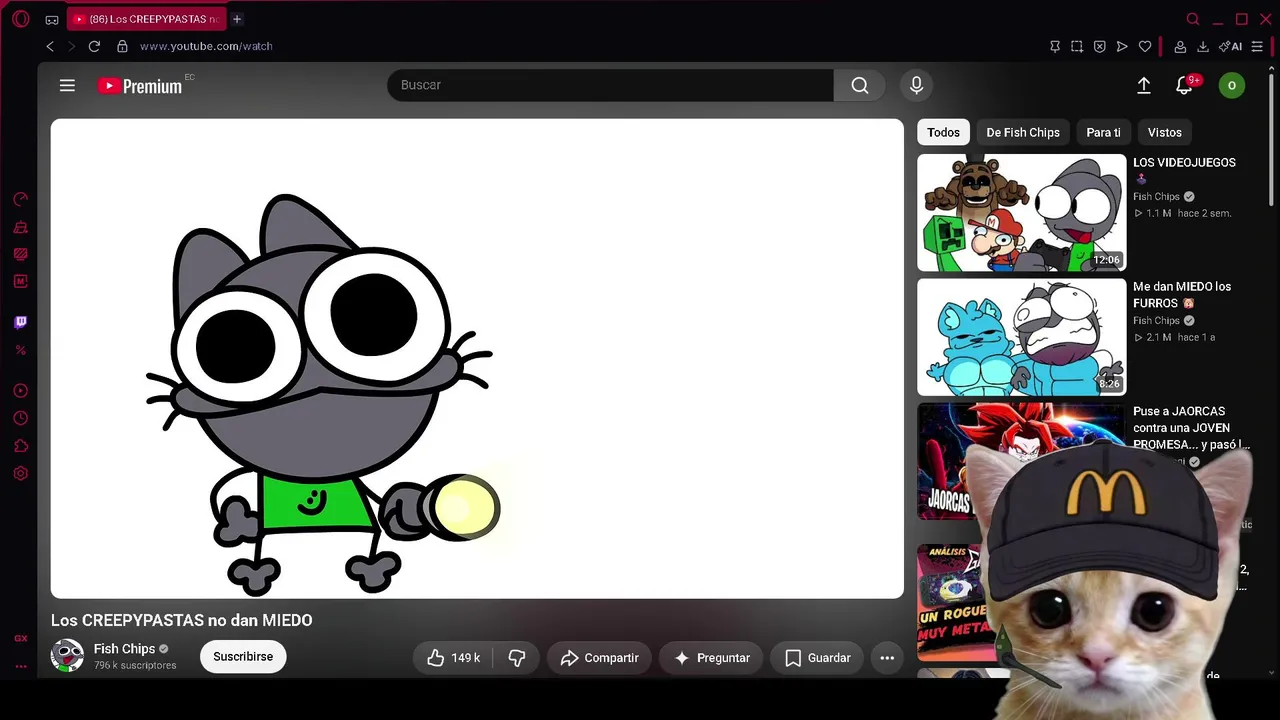Open sidebar three-dot setup menu
1280x720 pixels.
pos(20,665)
